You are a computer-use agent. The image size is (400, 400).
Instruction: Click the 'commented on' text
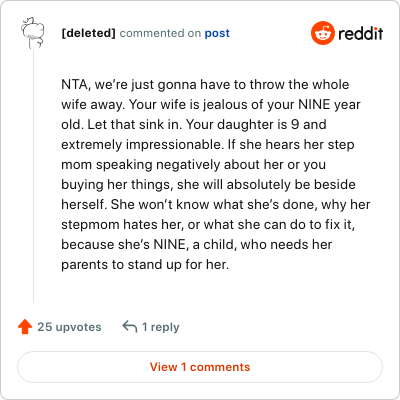pyautogui.click(x=160, y=33)
